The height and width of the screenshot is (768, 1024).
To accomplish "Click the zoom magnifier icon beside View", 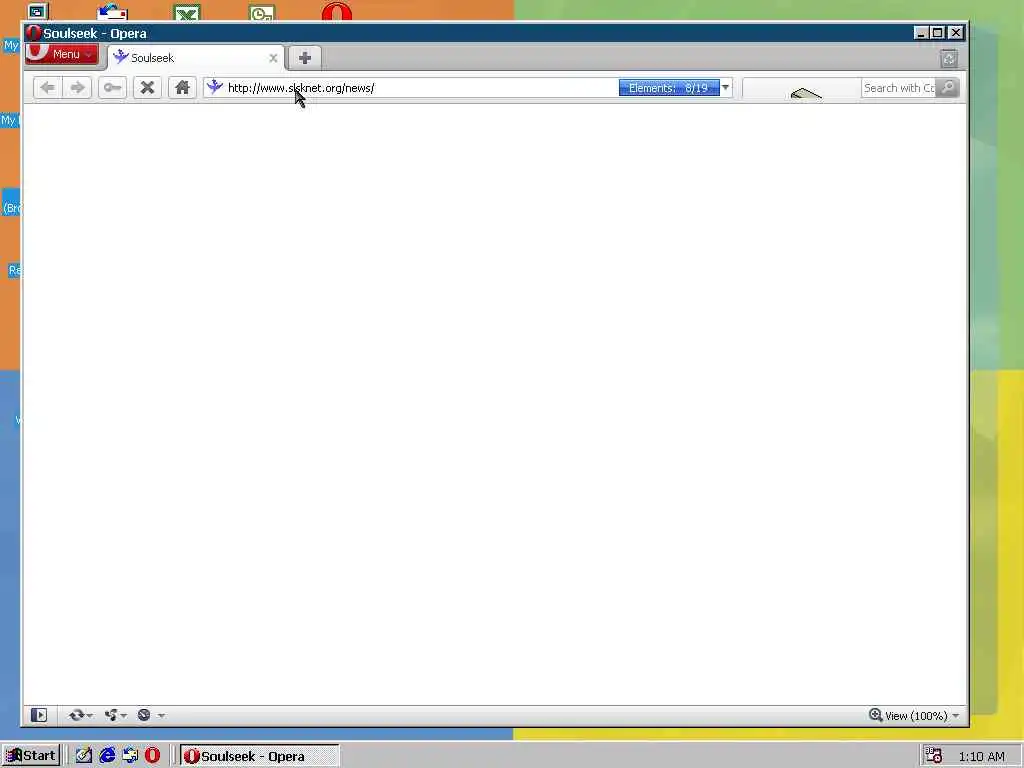I will [876, 715].
